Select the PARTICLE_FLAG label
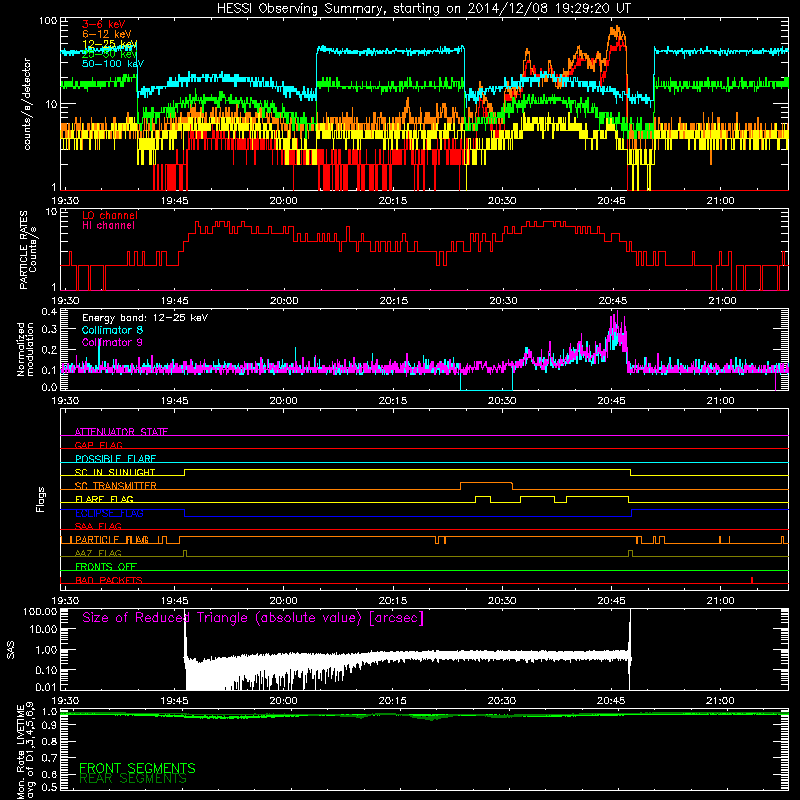The width and height of the screenshot is (800, 800). tap(112, 540)
